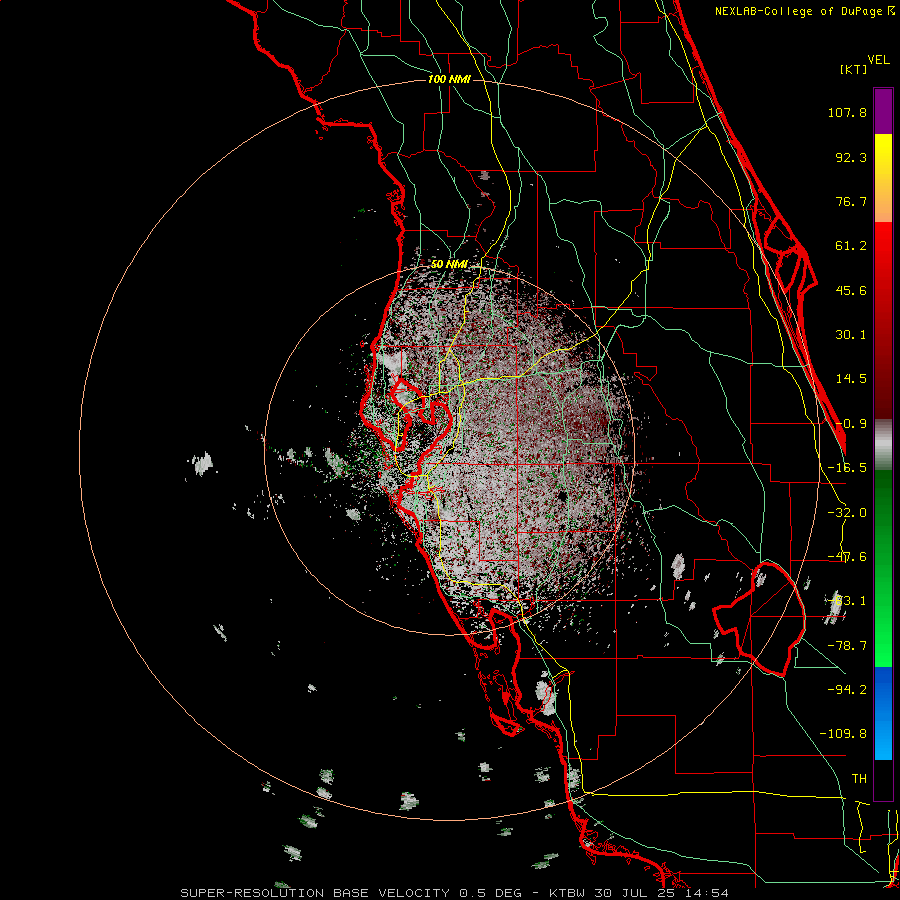The height and width of the screenshot is (900, 900).
Task: Click the light blue segment of the color bar
Action: click(x=883, y=738)
